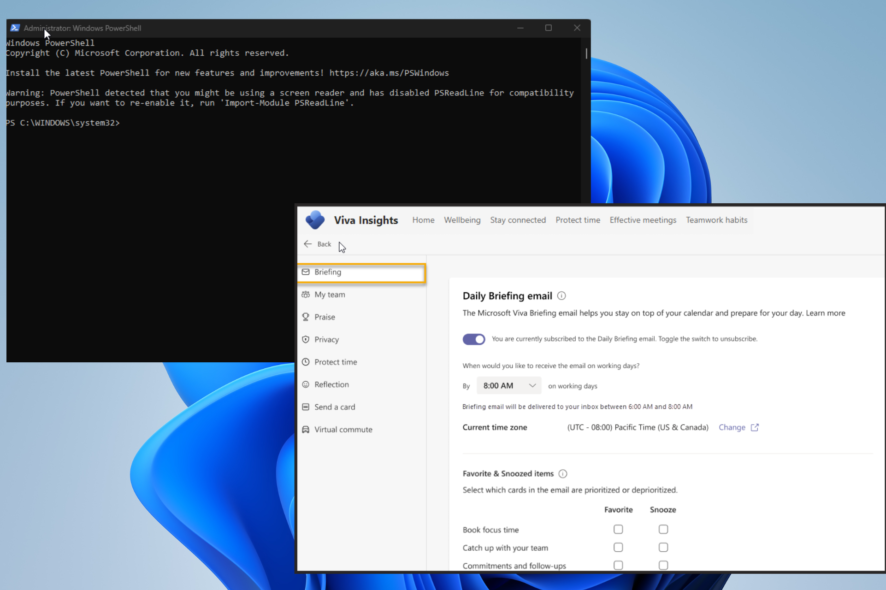Open the 8:00 AM delivery time dropdown
886x590 pixels.
tap(509, 385)
